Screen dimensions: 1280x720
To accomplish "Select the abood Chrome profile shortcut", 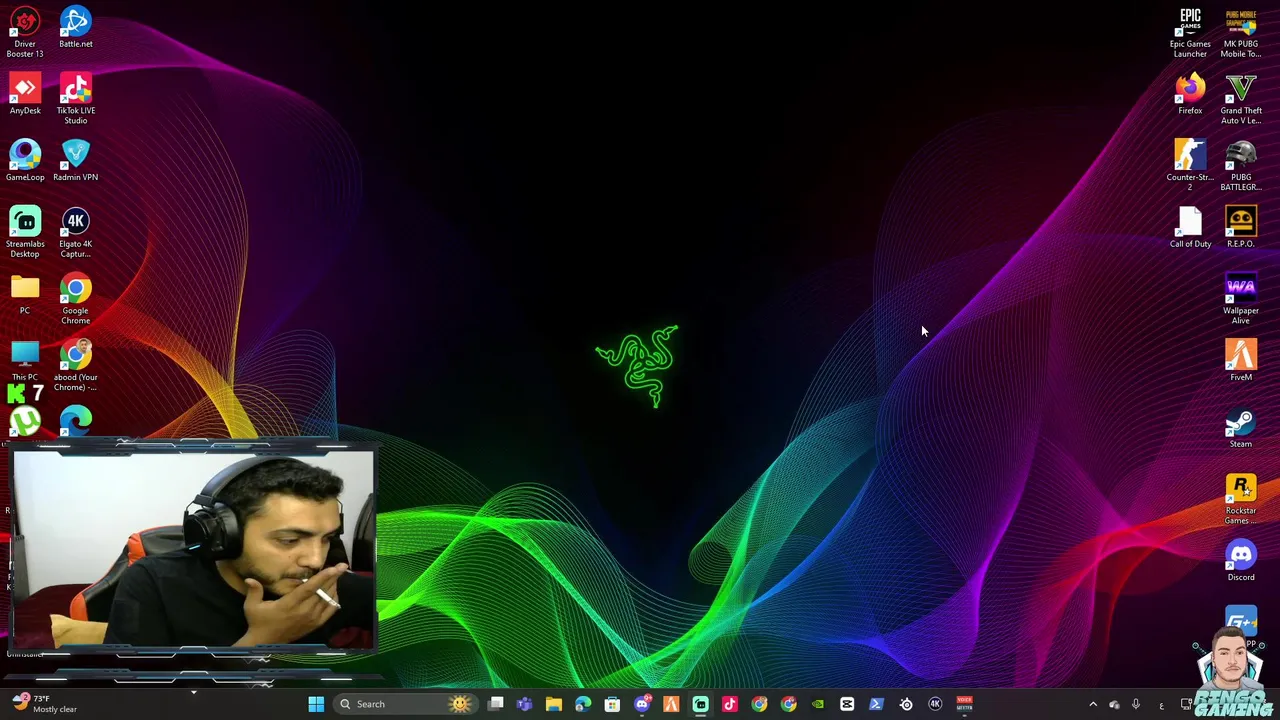I will [x=76, y=365].
